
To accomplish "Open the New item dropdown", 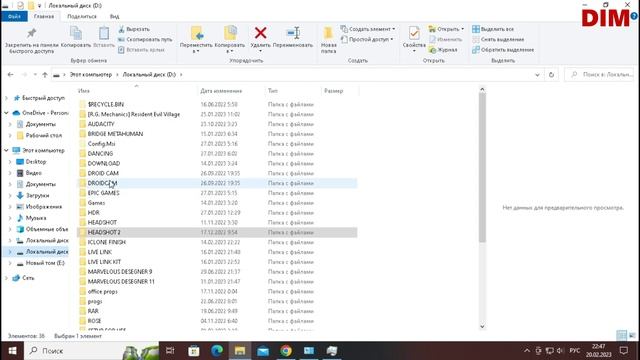I will click(x=368, y=29).
